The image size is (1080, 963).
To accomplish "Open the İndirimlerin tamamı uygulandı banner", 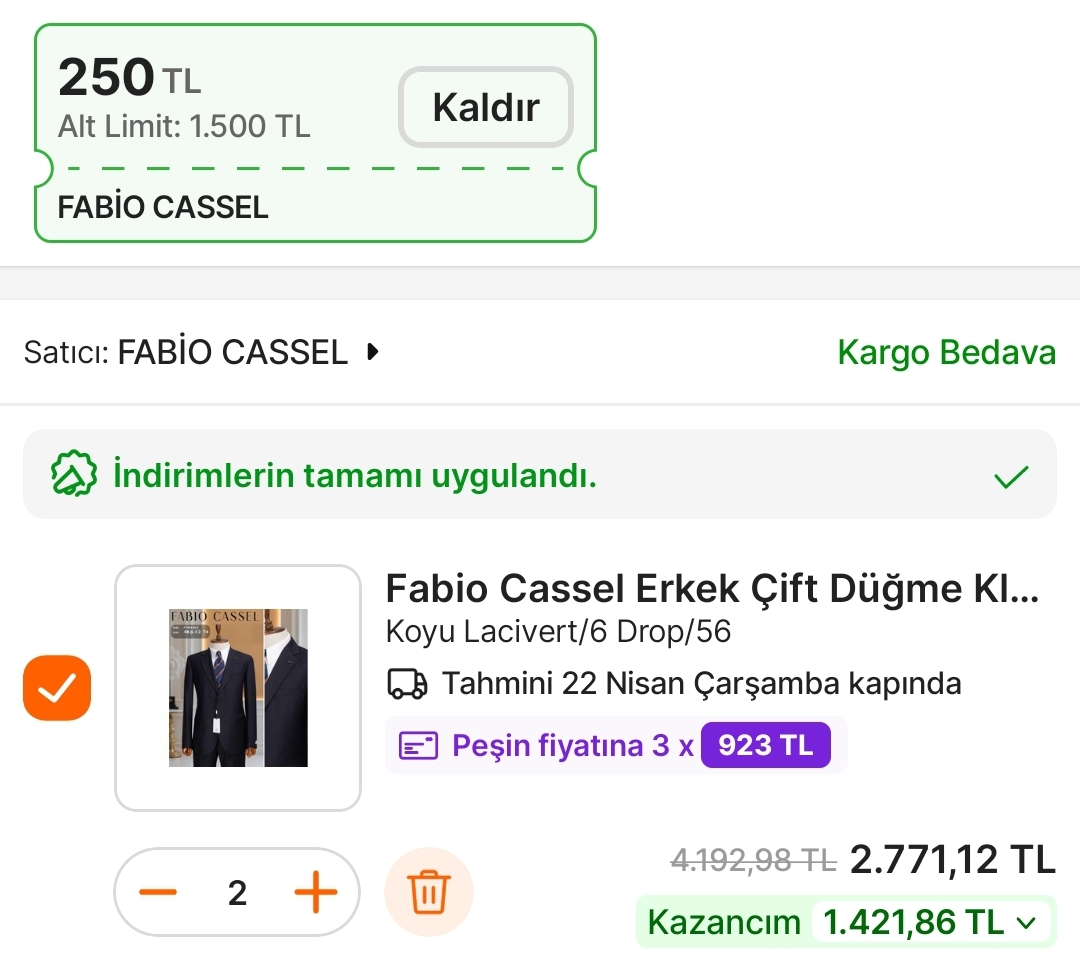I will 355,476.
